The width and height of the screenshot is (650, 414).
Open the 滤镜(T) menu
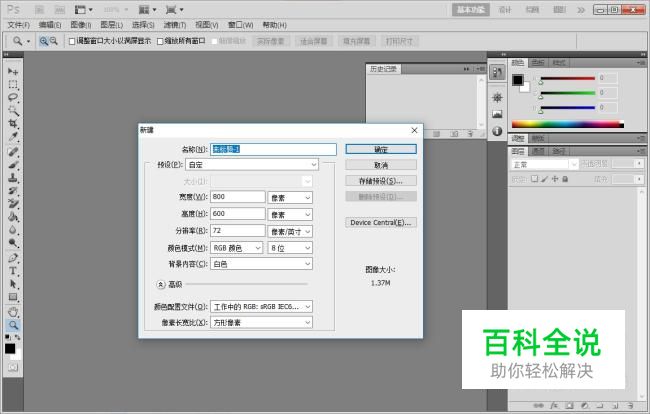175,25
